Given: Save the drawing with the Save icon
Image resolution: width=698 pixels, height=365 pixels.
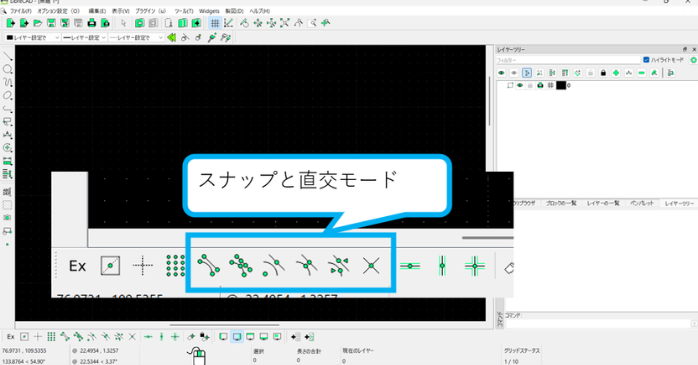Looking at the screenshot, I should pyautogui.click(x=51, y=23).
